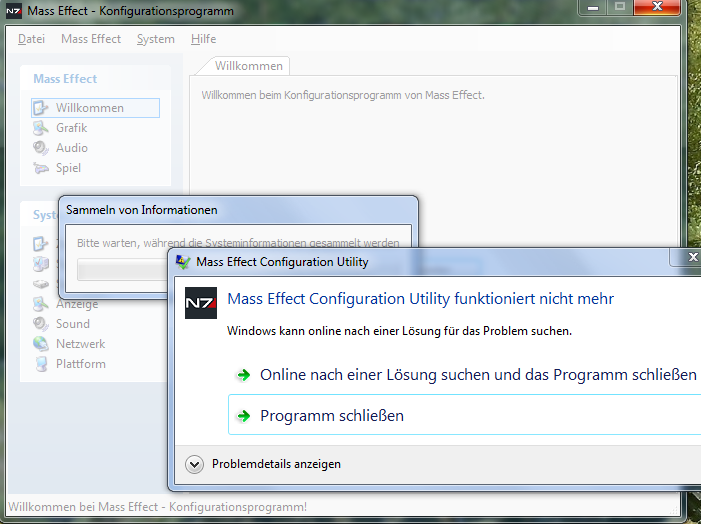Select Anzeige in the system list
The height and width of the screenshot is (524, 701).
pyautogui.click(x=77, y=304)
